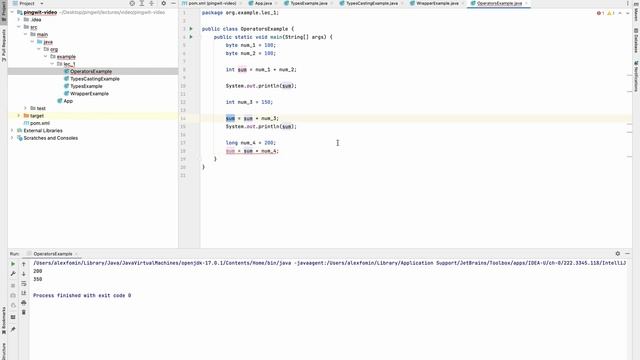Expand Scratches and Consoles node
Image resolution: width=640 pixels, height=360 pixels.
tap(12, 138)
